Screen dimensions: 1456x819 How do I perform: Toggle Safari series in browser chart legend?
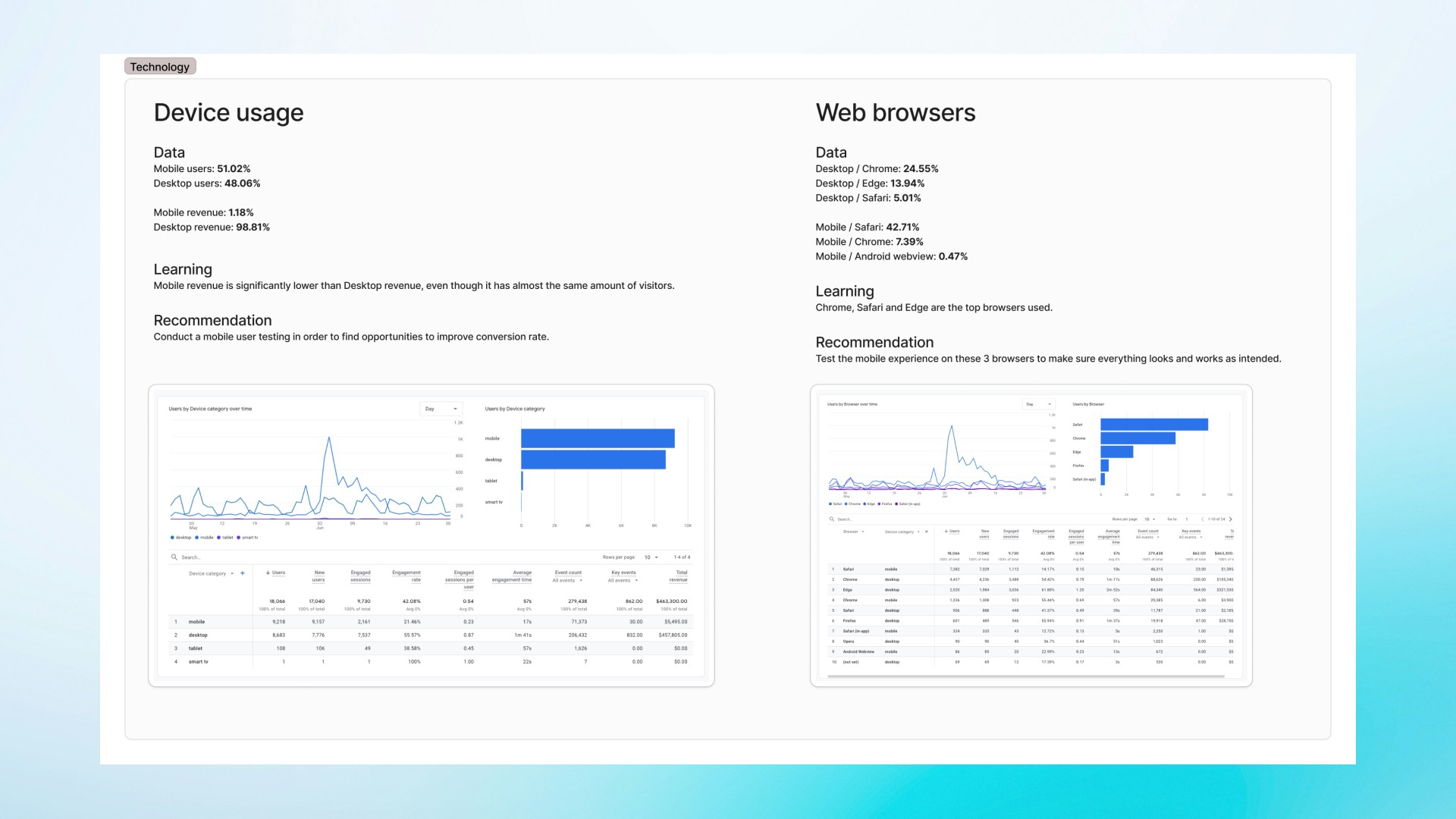[x=835, y=504]
